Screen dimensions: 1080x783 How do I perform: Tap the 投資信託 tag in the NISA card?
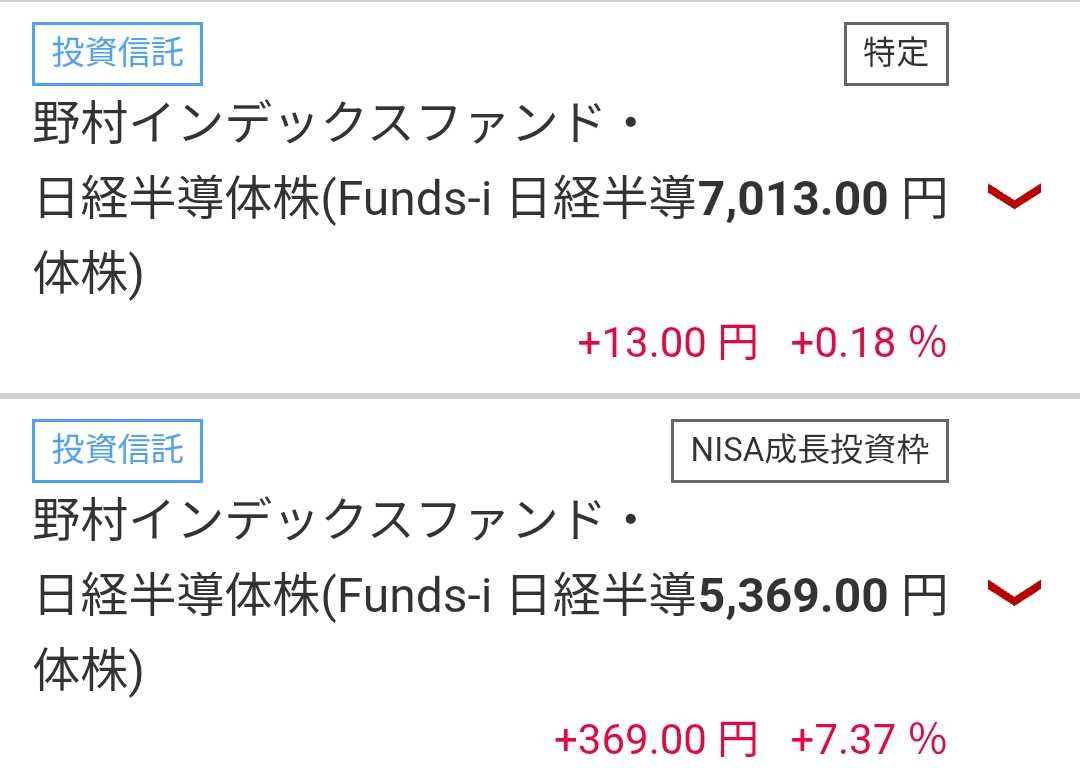118,449
